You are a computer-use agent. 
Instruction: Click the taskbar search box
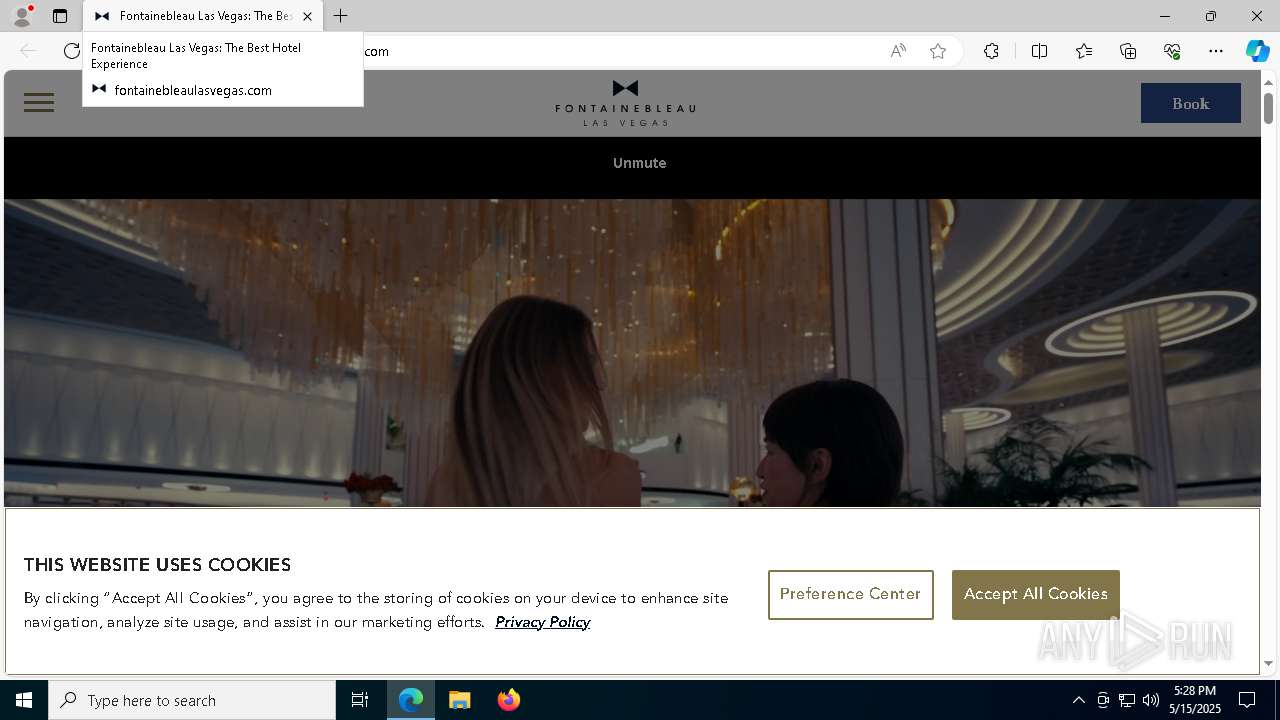coord(192,700)
